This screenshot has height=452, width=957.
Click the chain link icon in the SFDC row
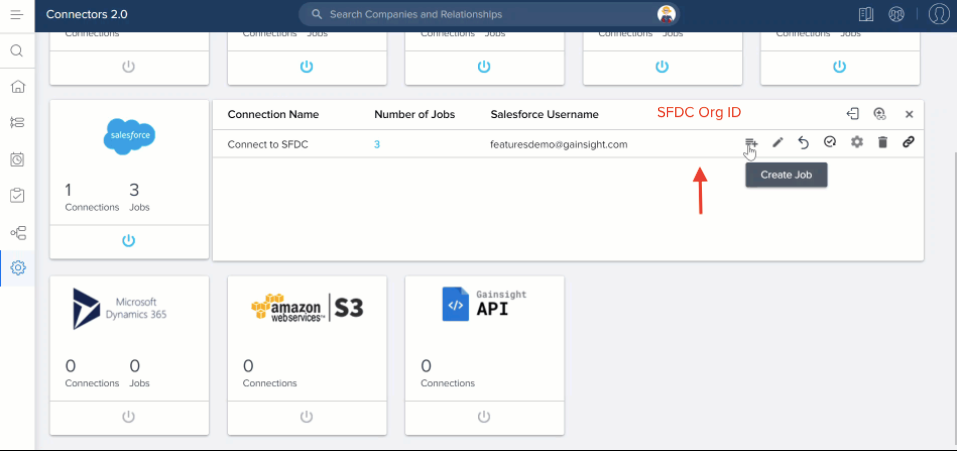[x=908, y=142]
